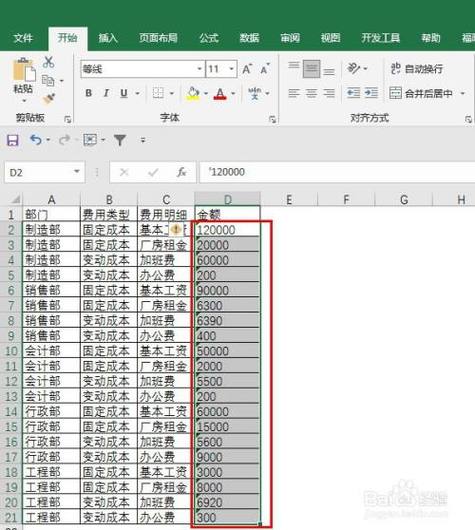Image resolution: width=475 pixels, height=530 pixels.
Task: Toggle Italic formatting
Action: click(106, 93)
